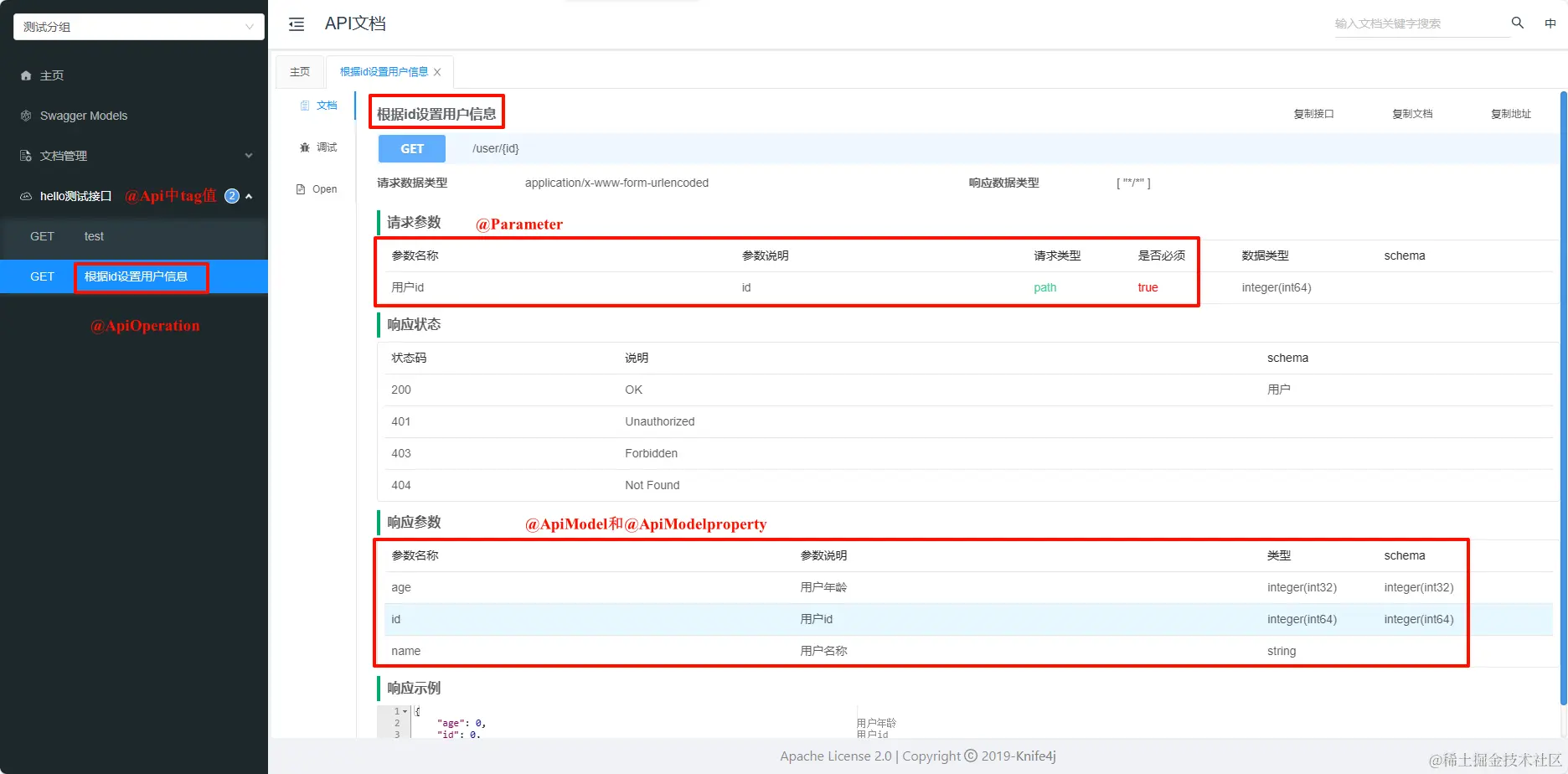
Task: Click the Open file icon
Action: click(301, 189)
